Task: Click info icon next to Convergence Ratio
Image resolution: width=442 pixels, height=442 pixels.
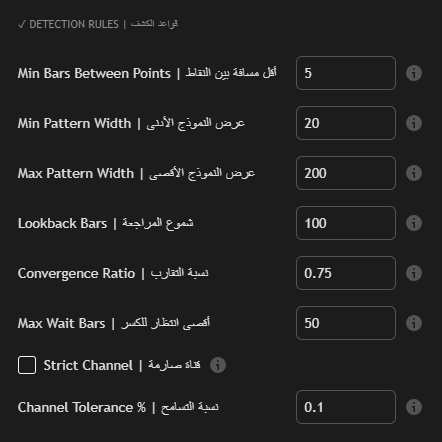Action: [x=414, y=273]
